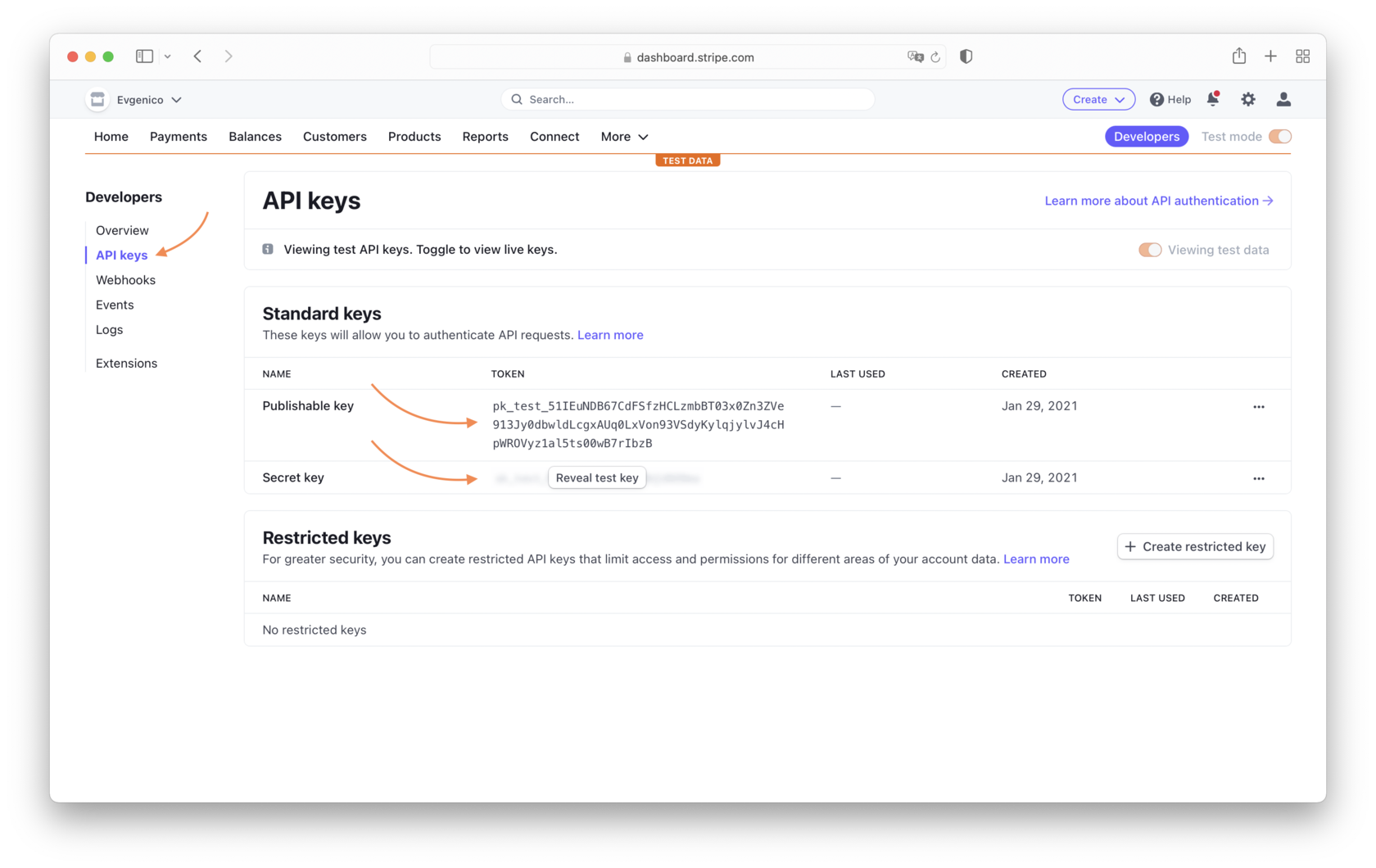Image resolution: width=1376 pixels, height=868 pixels.
Task: Open the Create dropdown button
Action: 1098,99
